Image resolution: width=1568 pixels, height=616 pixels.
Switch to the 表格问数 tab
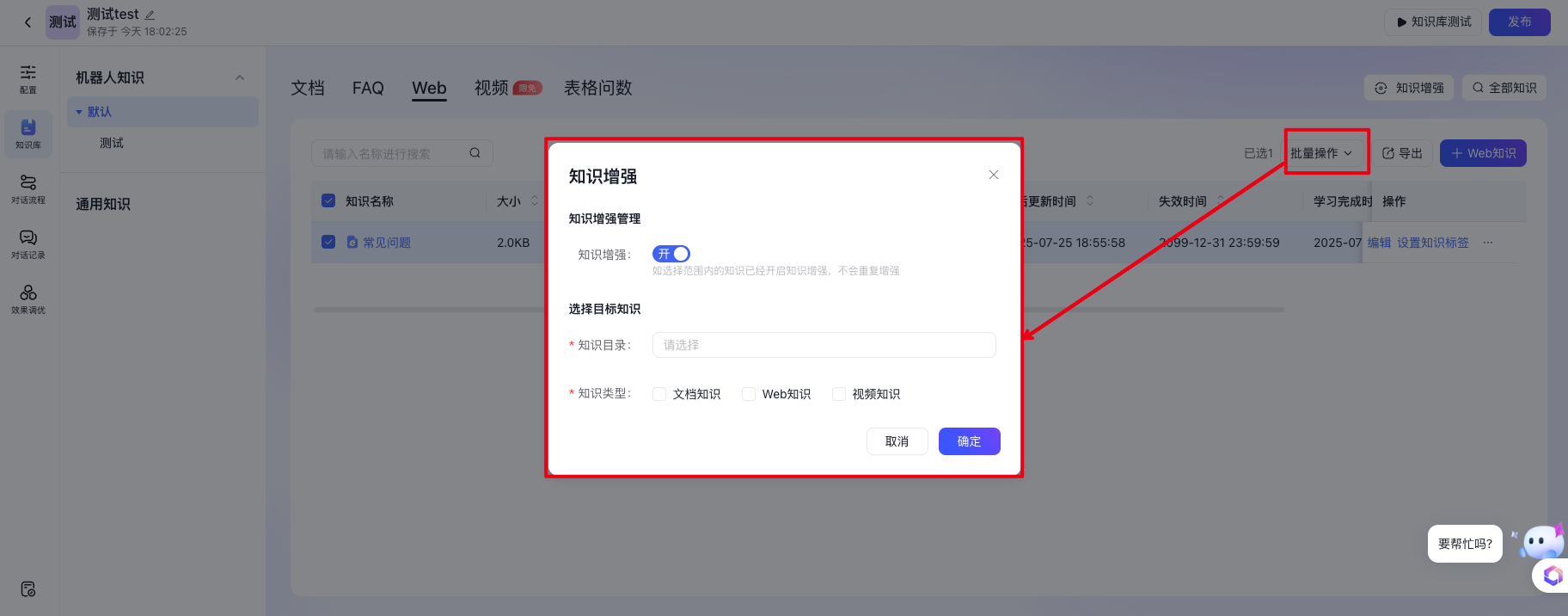(597, 88)
